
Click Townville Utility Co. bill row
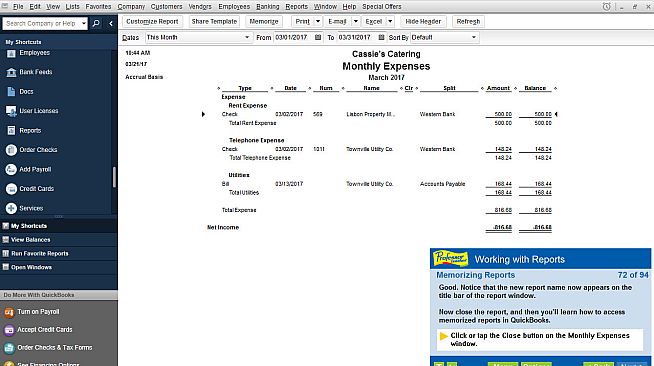386,184
